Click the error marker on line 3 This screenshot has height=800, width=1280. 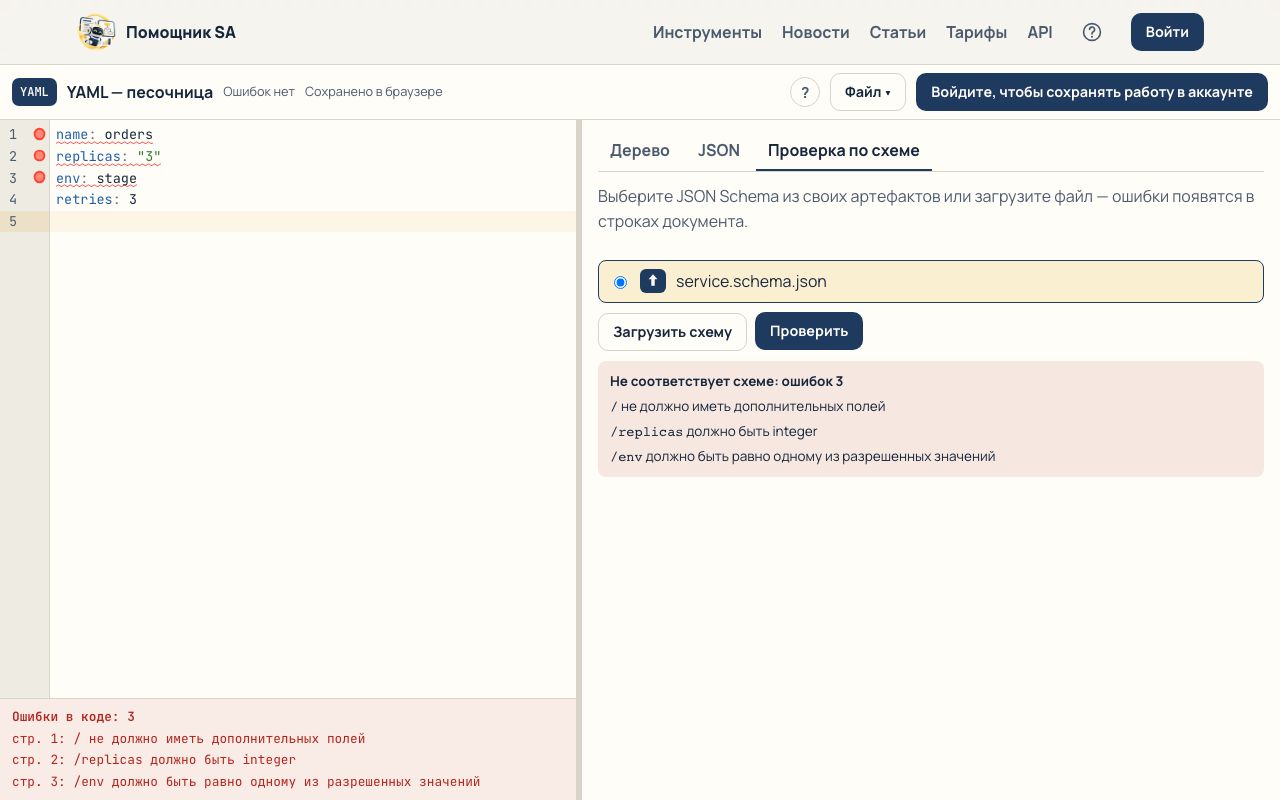39,178
